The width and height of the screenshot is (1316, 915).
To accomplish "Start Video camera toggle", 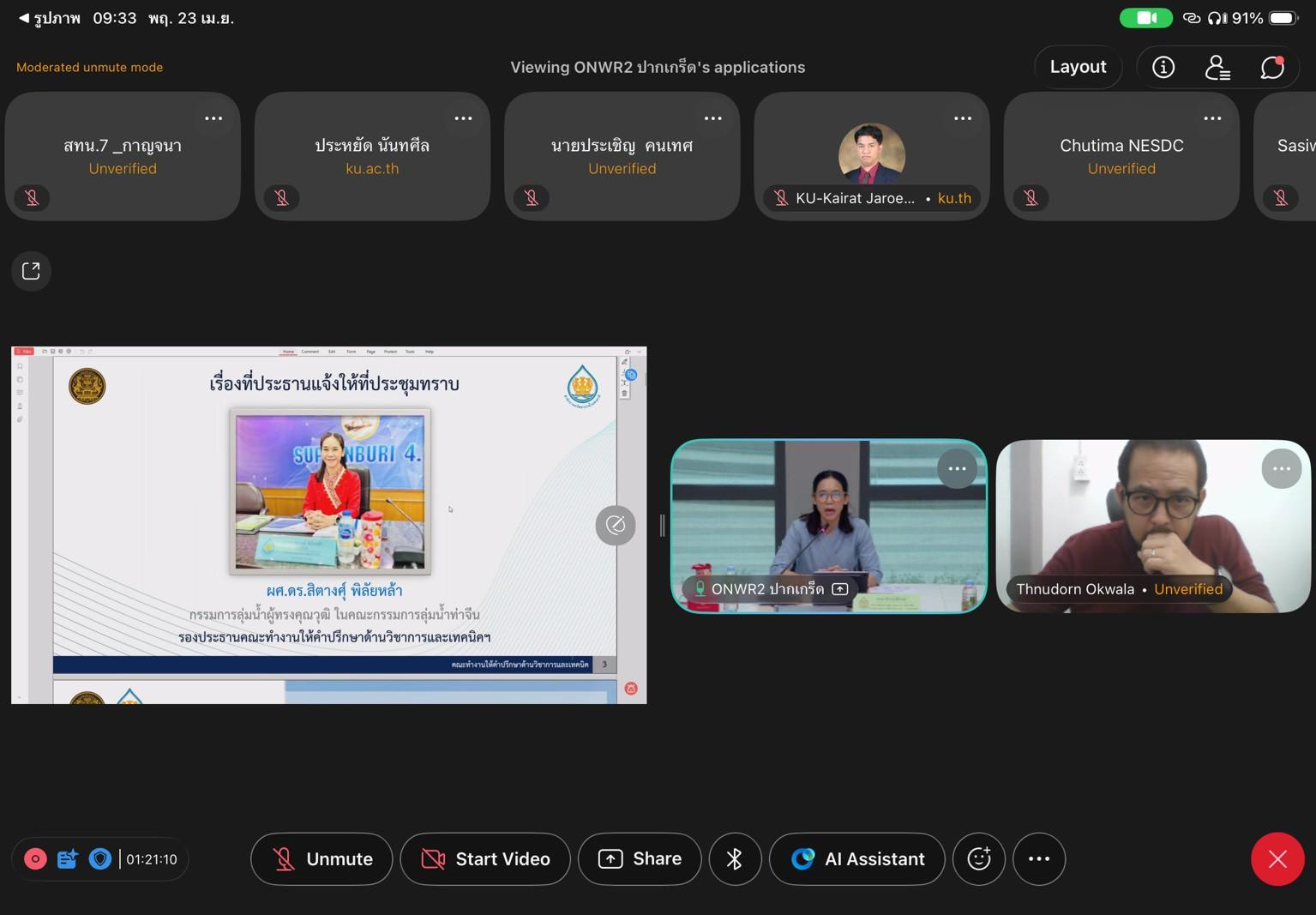I will 485,858.
